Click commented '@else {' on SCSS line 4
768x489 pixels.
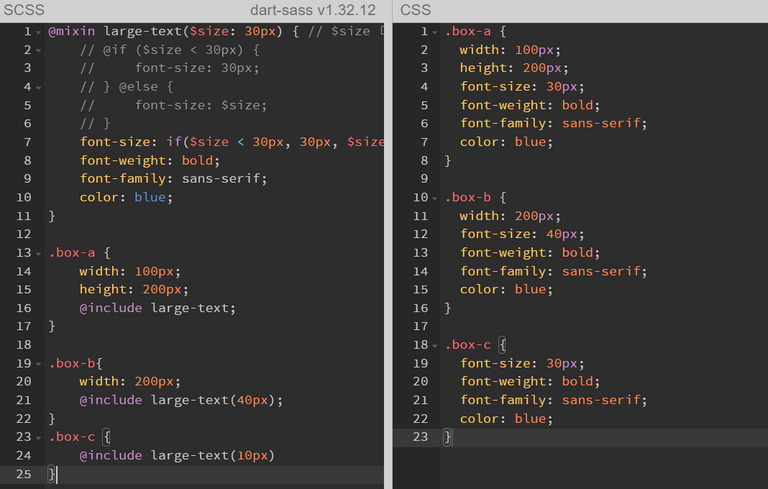point(146,87)
